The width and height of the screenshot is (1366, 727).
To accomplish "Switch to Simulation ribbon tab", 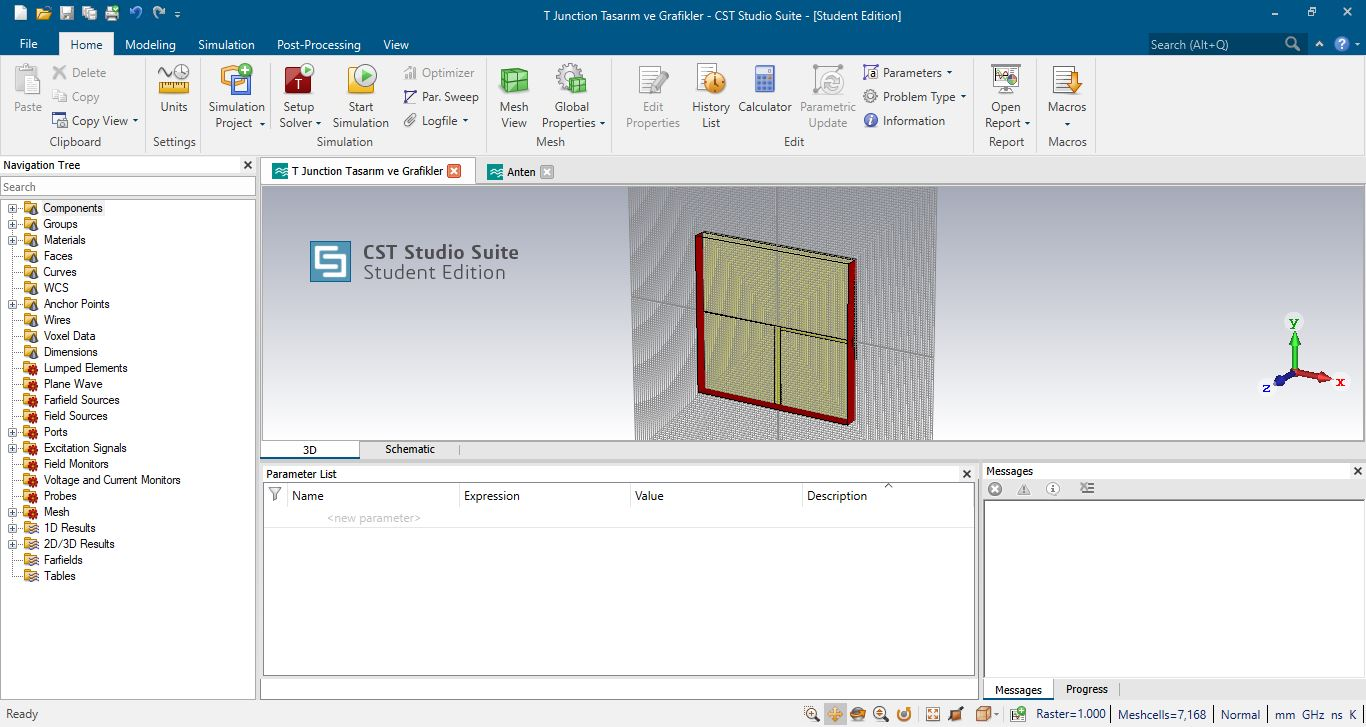I will [x=226, y=44].
